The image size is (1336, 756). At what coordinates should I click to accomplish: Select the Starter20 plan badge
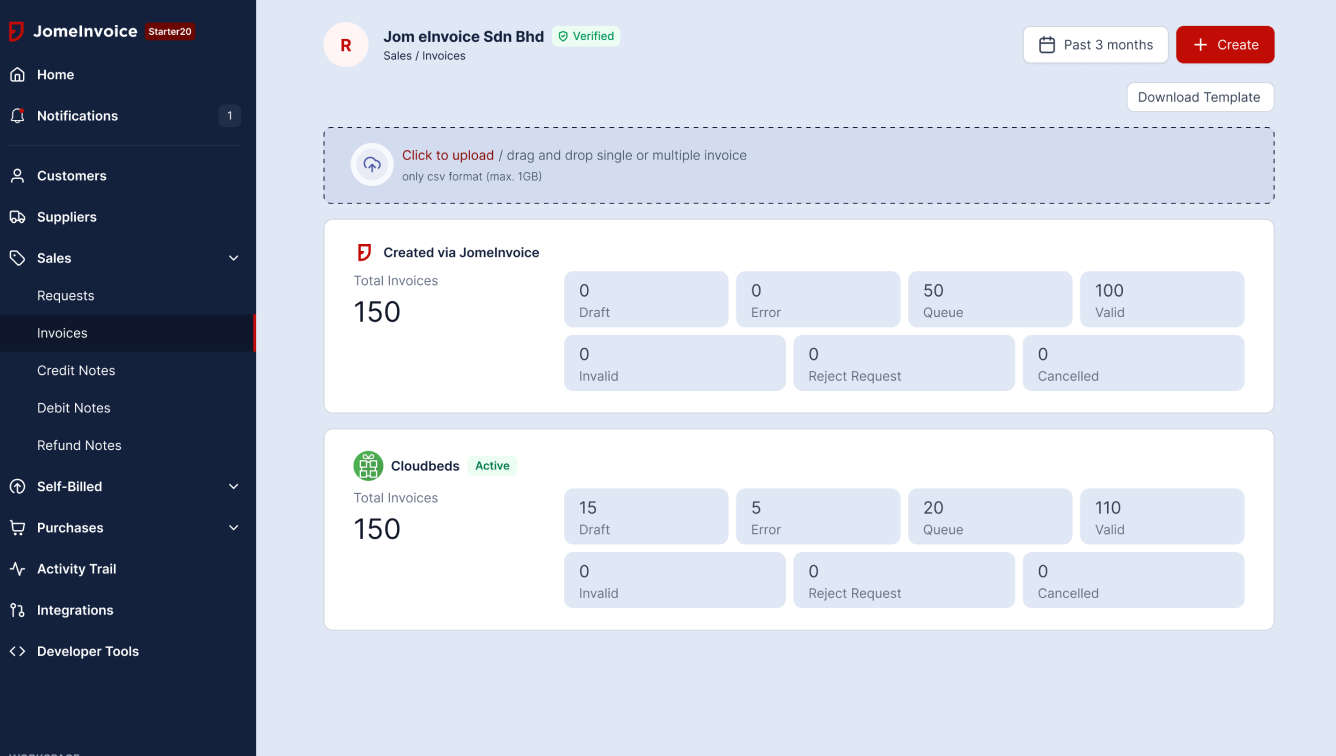coord(171,31)
